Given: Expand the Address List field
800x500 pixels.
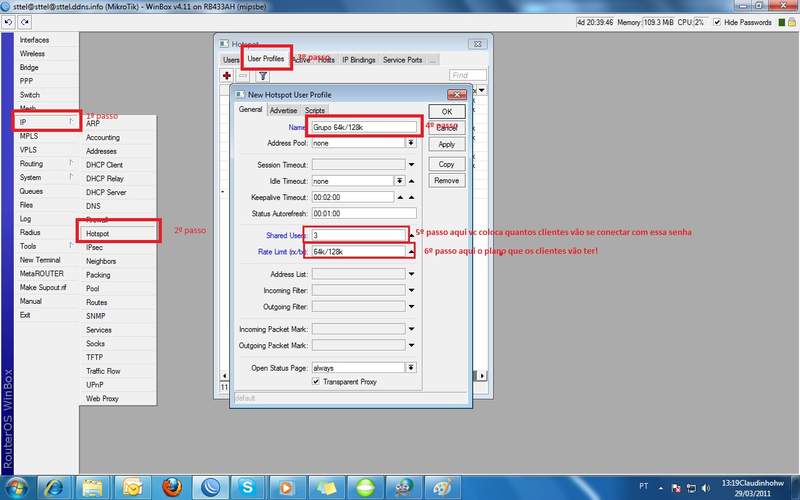Looking at the screenshot, I should [411, 274].
